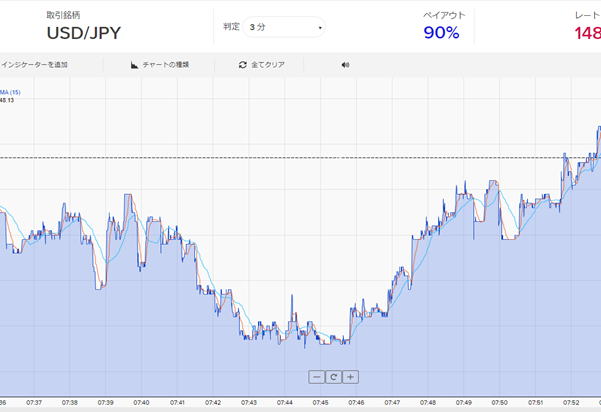Select the MA (15) indicator label
This screenshot has height=412, width=601.
pos(10,92)
